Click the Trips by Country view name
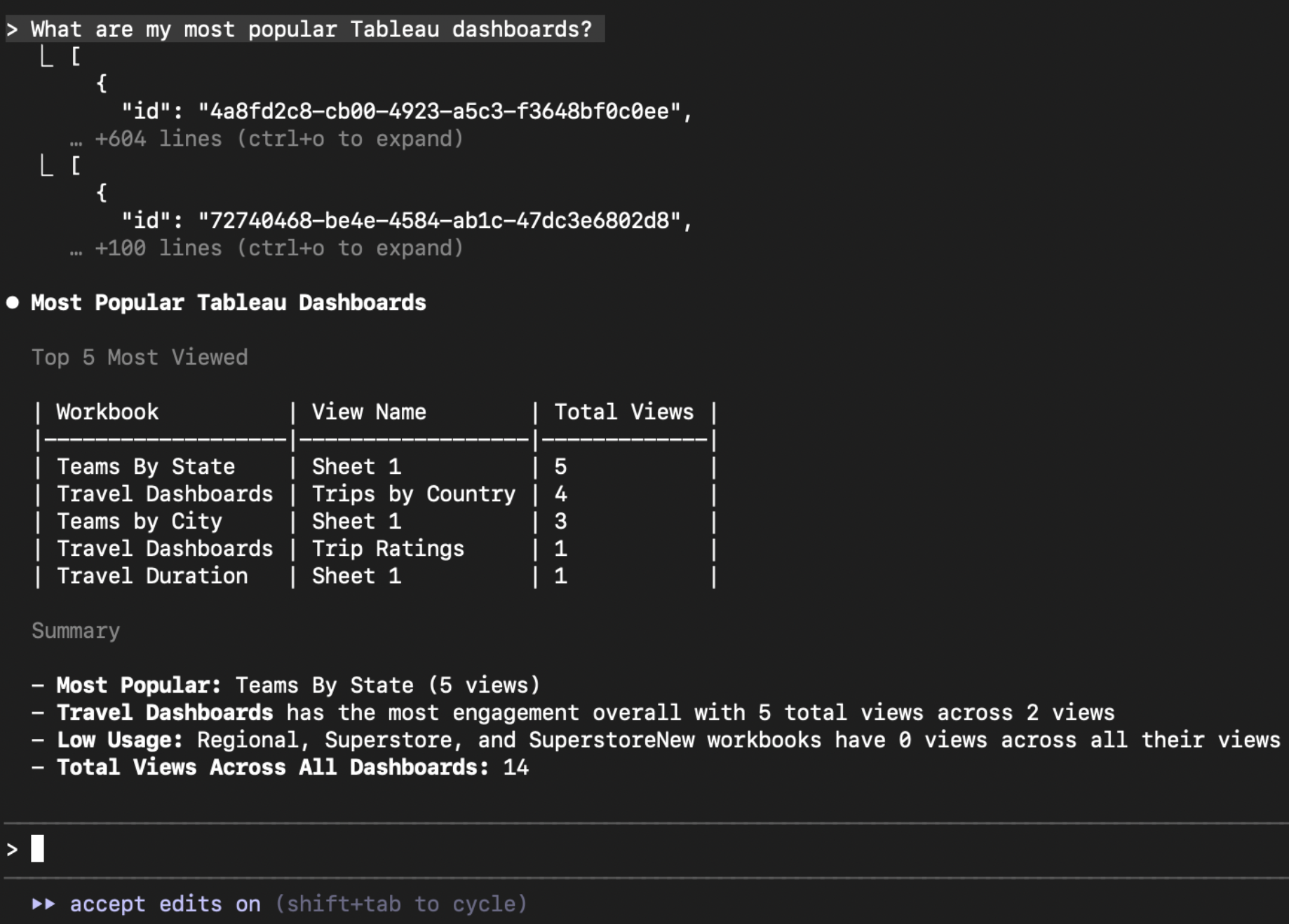This screenshot has height=924, width=1289. 413,494
